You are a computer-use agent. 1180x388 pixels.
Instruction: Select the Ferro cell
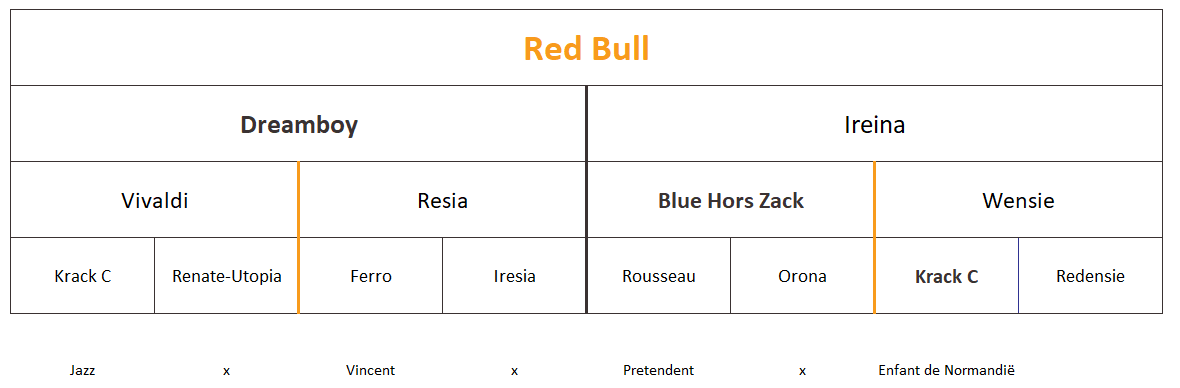coord(371,276)
